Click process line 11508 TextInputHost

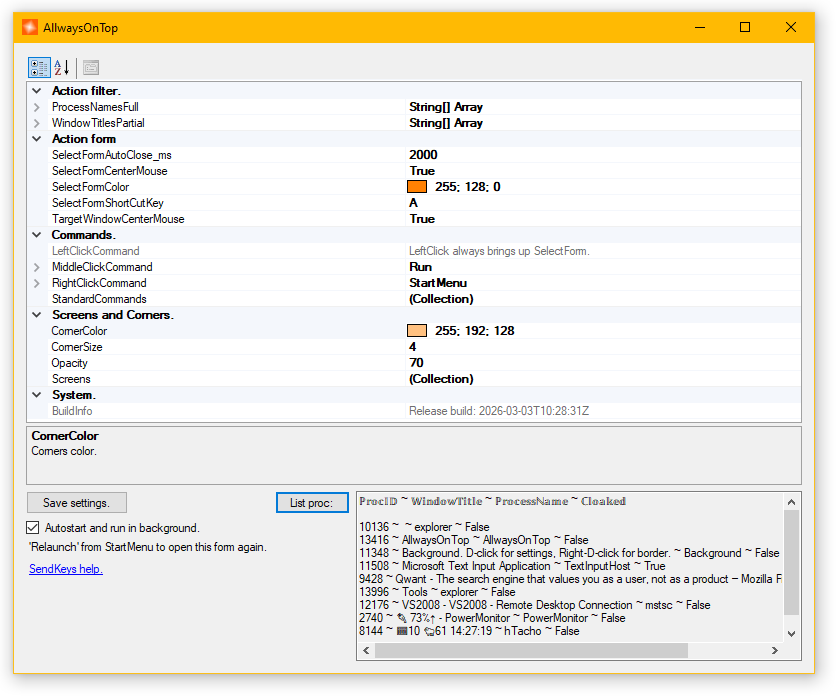(513, 567)
